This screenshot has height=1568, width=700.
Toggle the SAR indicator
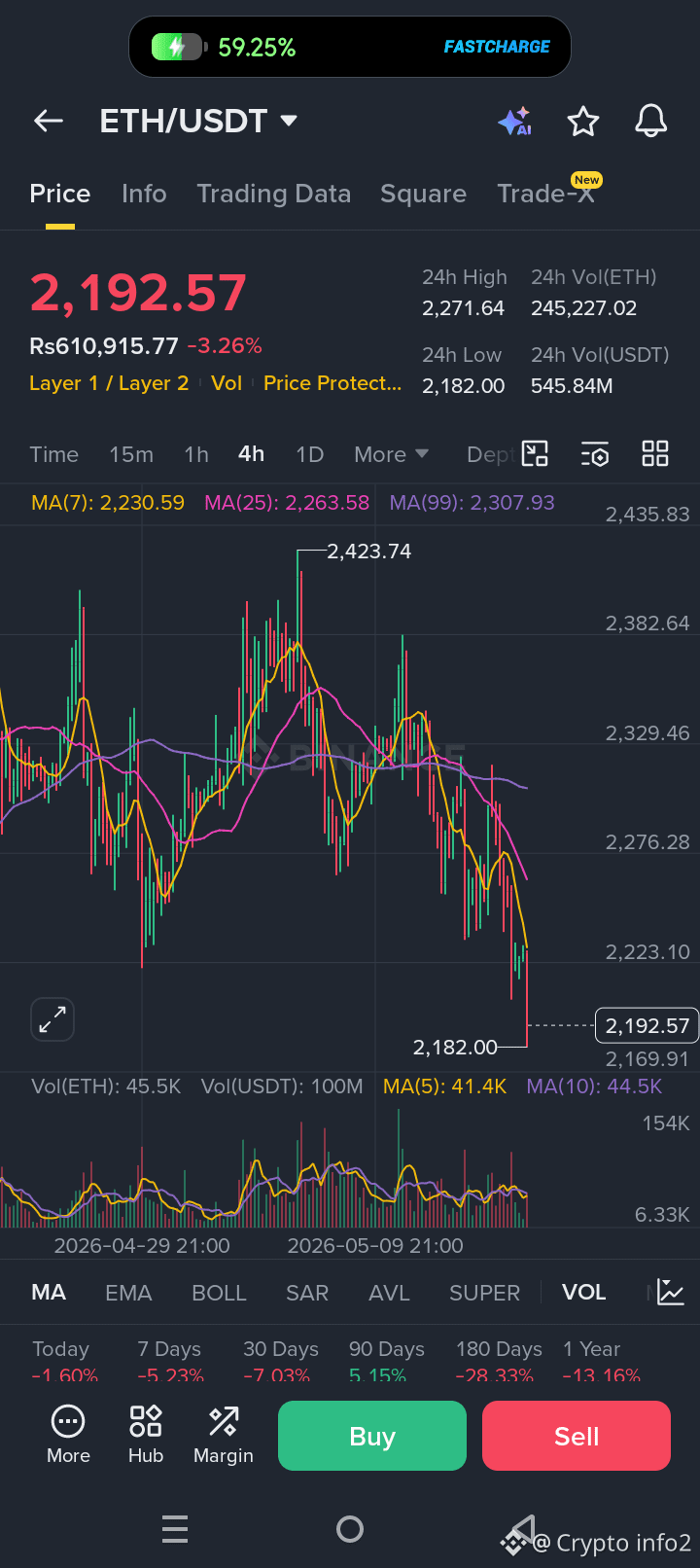[307, 1293]
